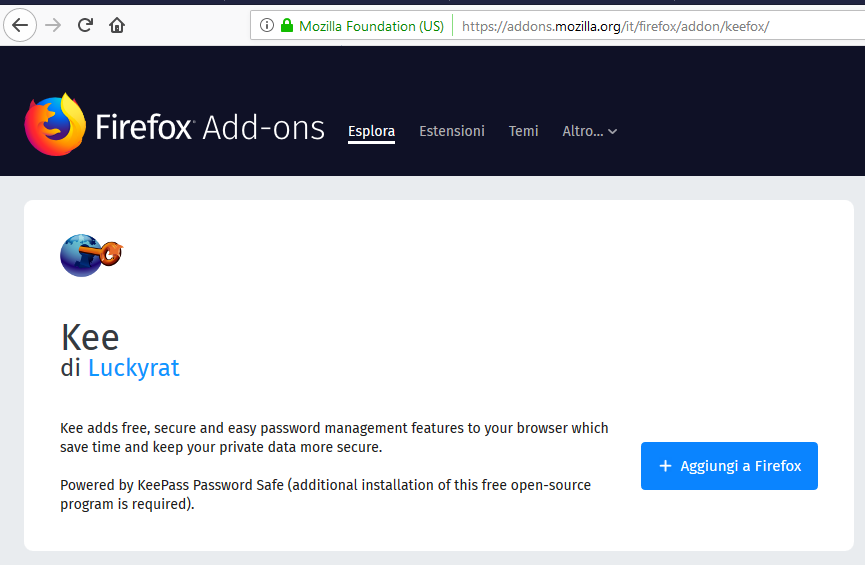The height and width of the screenshot is (565, 865).
Task: Click the Forward arrow navigation button
Action: [53, 25]
